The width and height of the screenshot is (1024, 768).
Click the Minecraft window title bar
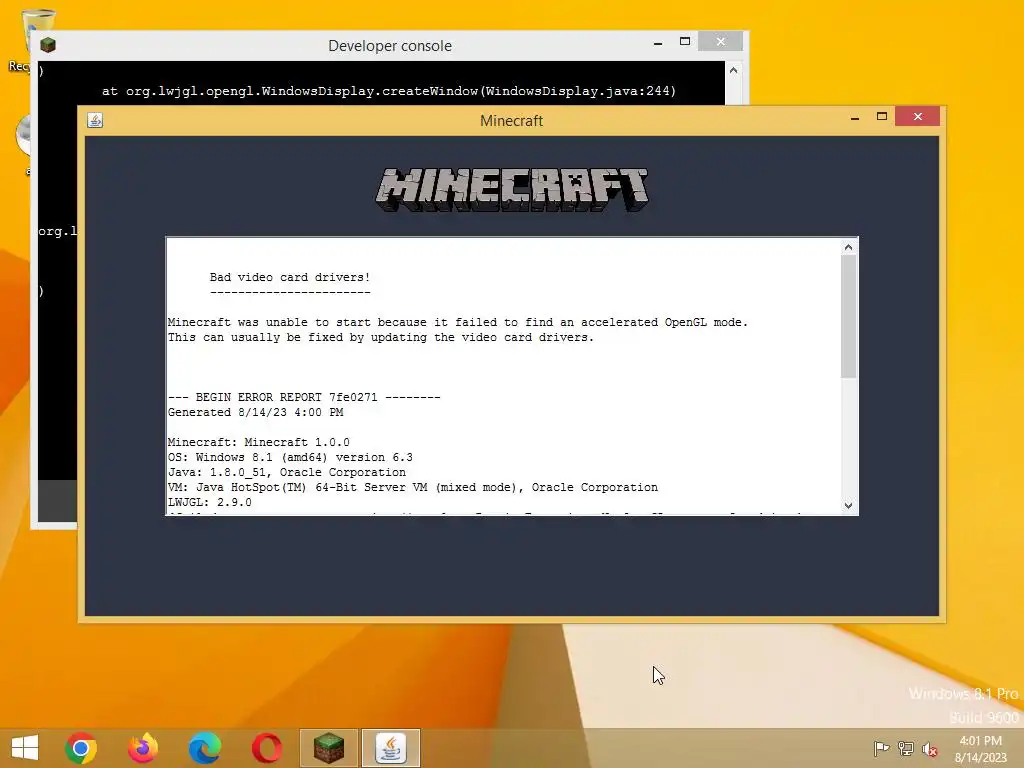pyautogui.click(x=512, y=121)
